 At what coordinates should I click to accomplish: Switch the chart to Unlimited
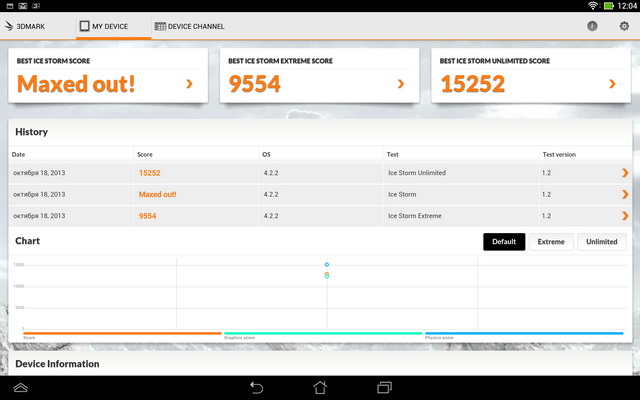[x=602, y=242]
